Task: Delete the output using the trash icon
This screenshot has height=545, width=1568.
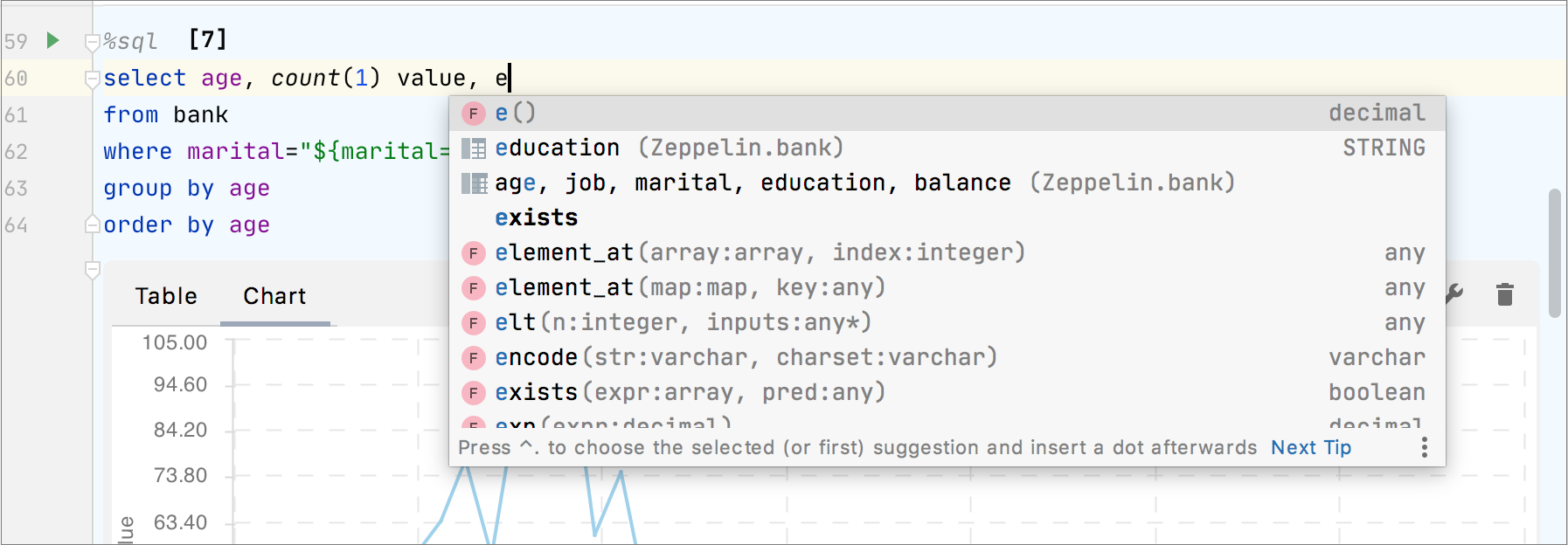Action: pyautogui.click(x=1504, y=294)
